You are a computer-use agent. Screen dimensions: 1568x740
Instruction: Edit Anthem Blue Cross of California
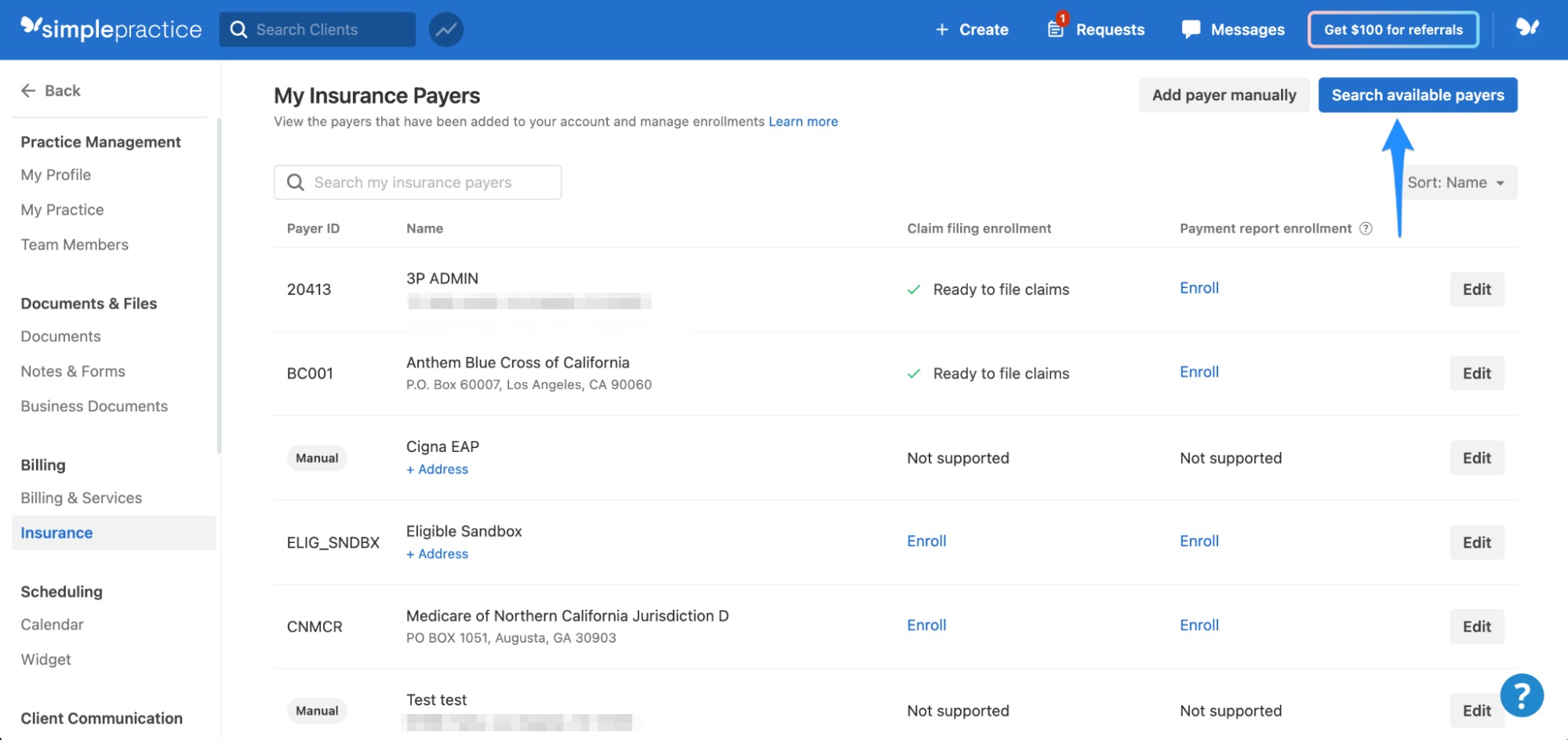(1477, 374)
